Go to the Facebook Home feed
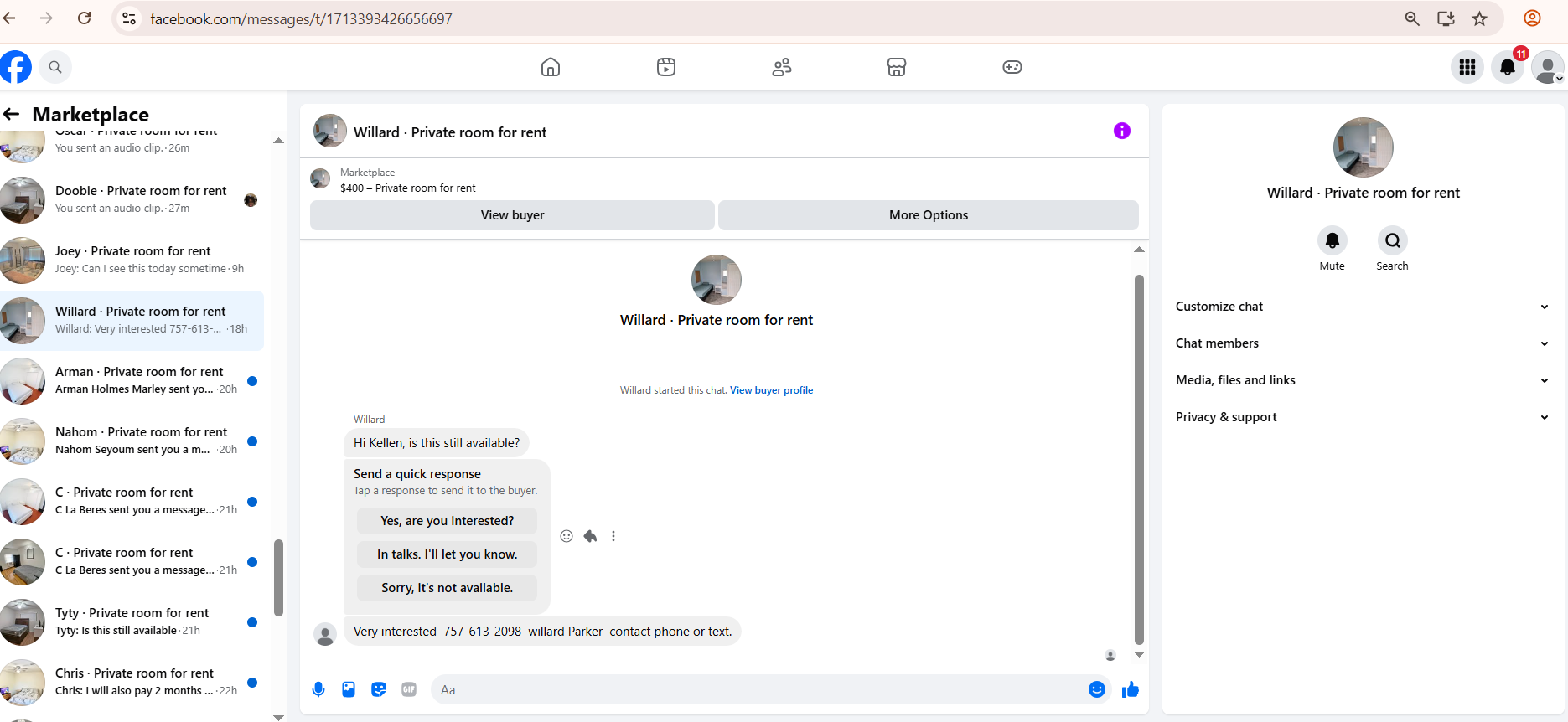This screenshot has height=722, width=1568. 551,67
